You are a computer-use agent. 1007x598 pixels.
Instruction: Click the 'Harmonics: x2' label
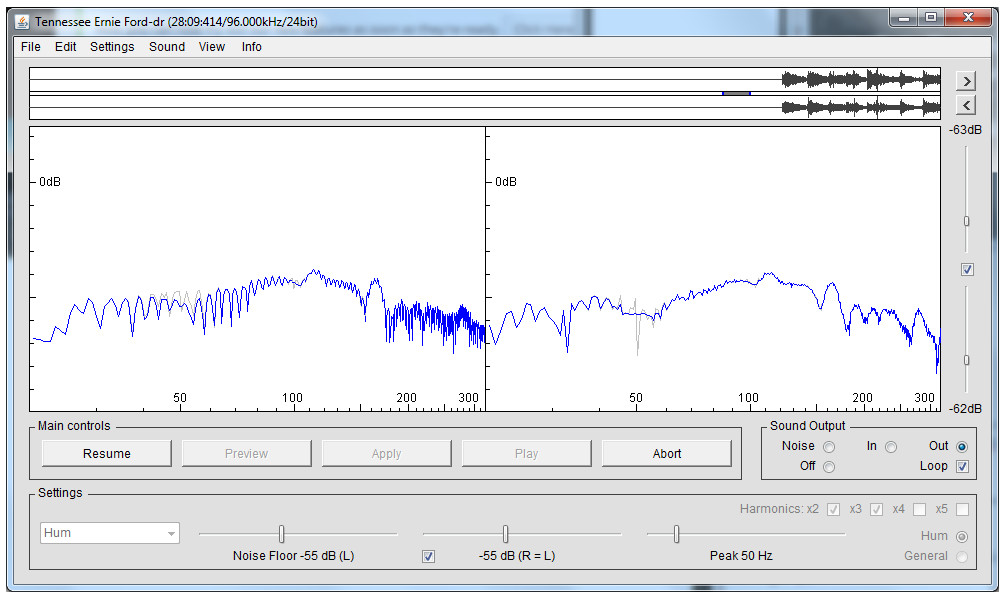779,509
